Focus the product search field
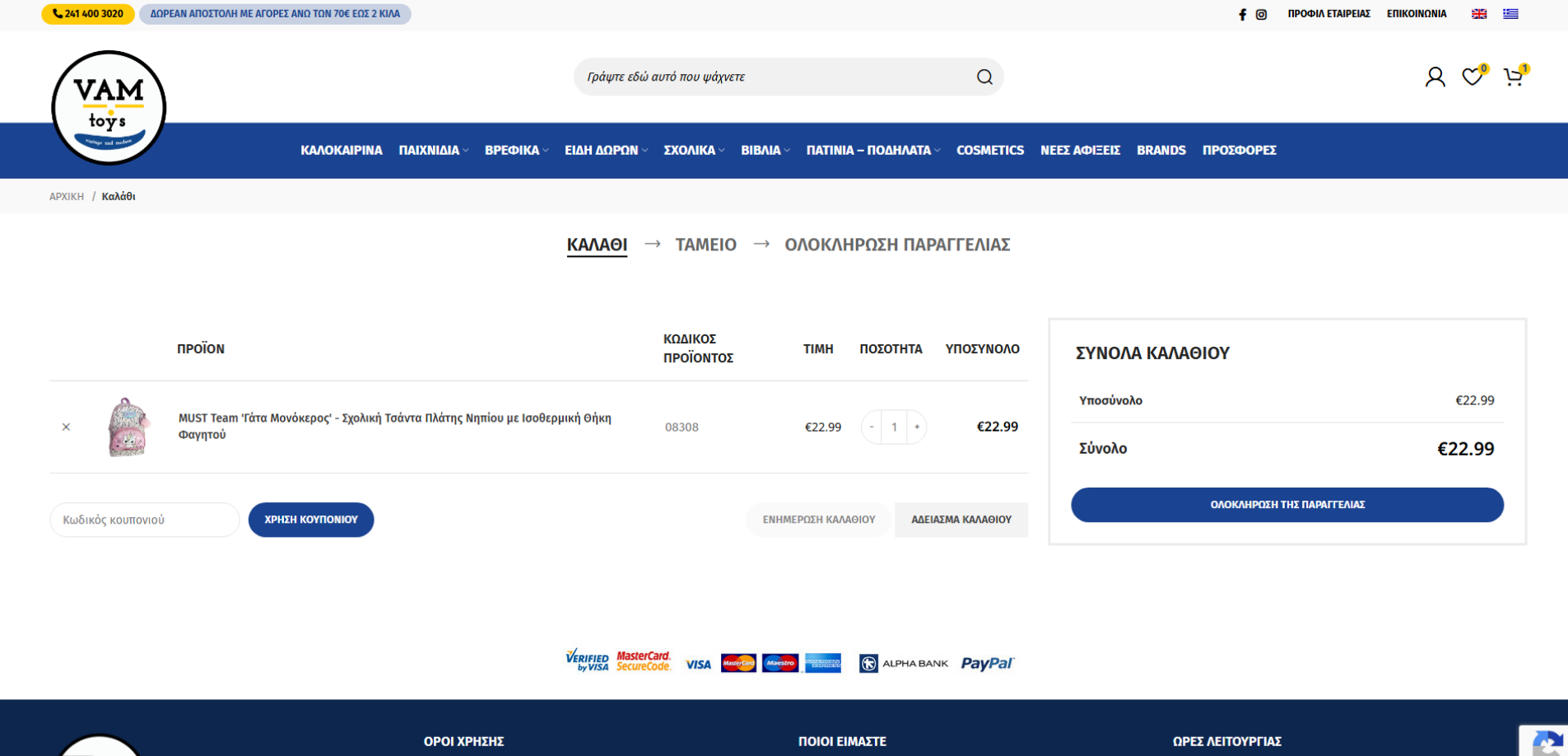 click(x=774, y=77)
